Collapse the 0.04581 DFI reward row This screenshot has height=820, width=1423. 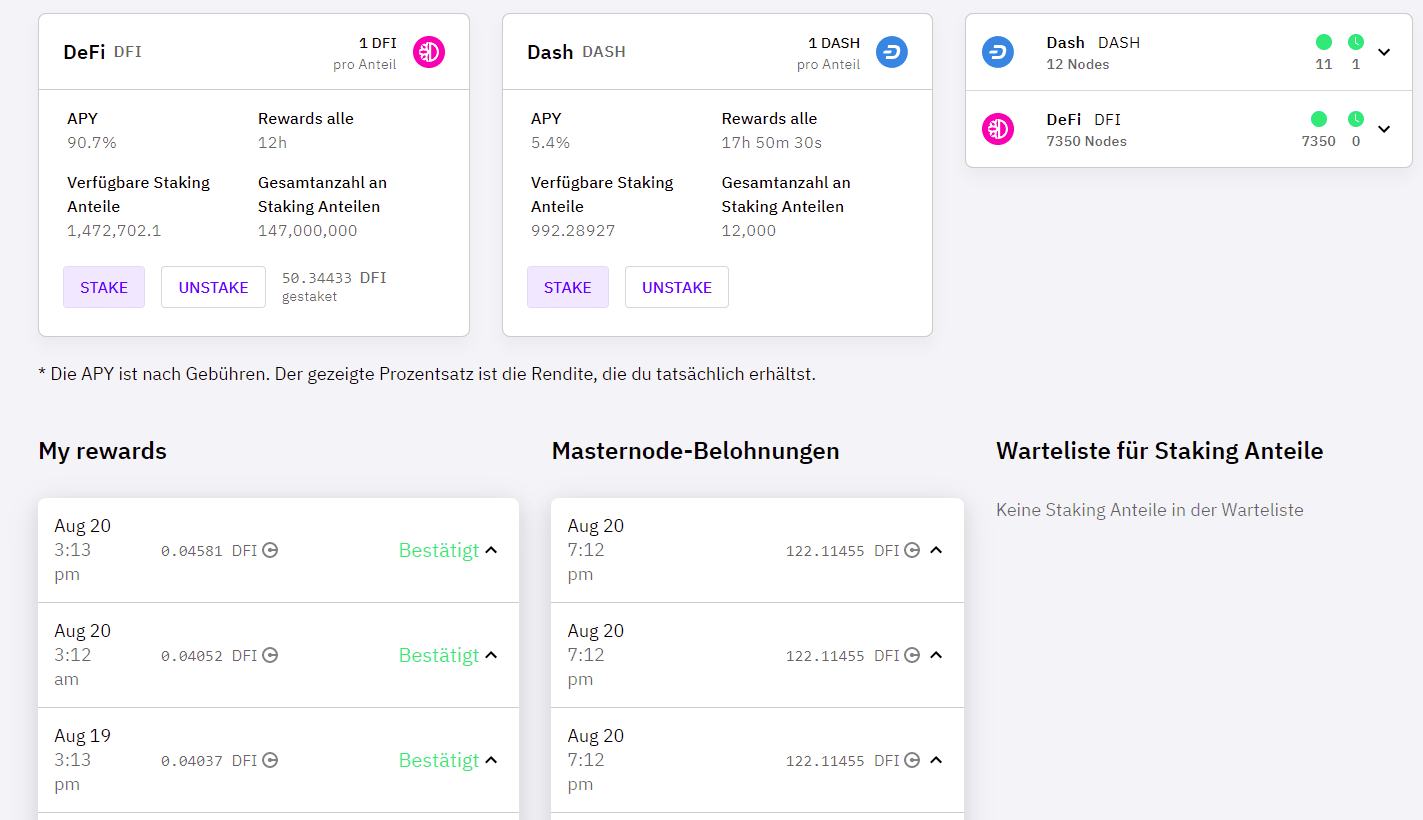pyautogui.click(x=491, y=550)
